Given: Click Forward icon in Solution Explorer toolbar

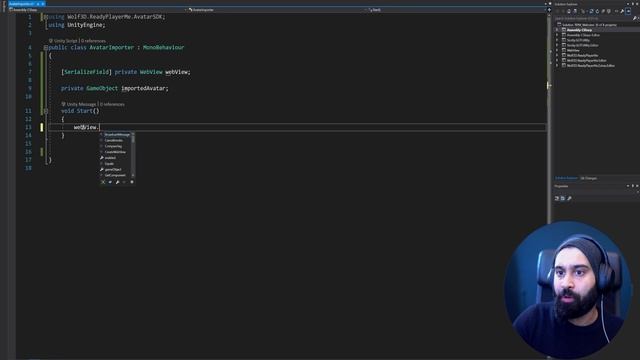Looking at the screenshot, I should point(563,11).
